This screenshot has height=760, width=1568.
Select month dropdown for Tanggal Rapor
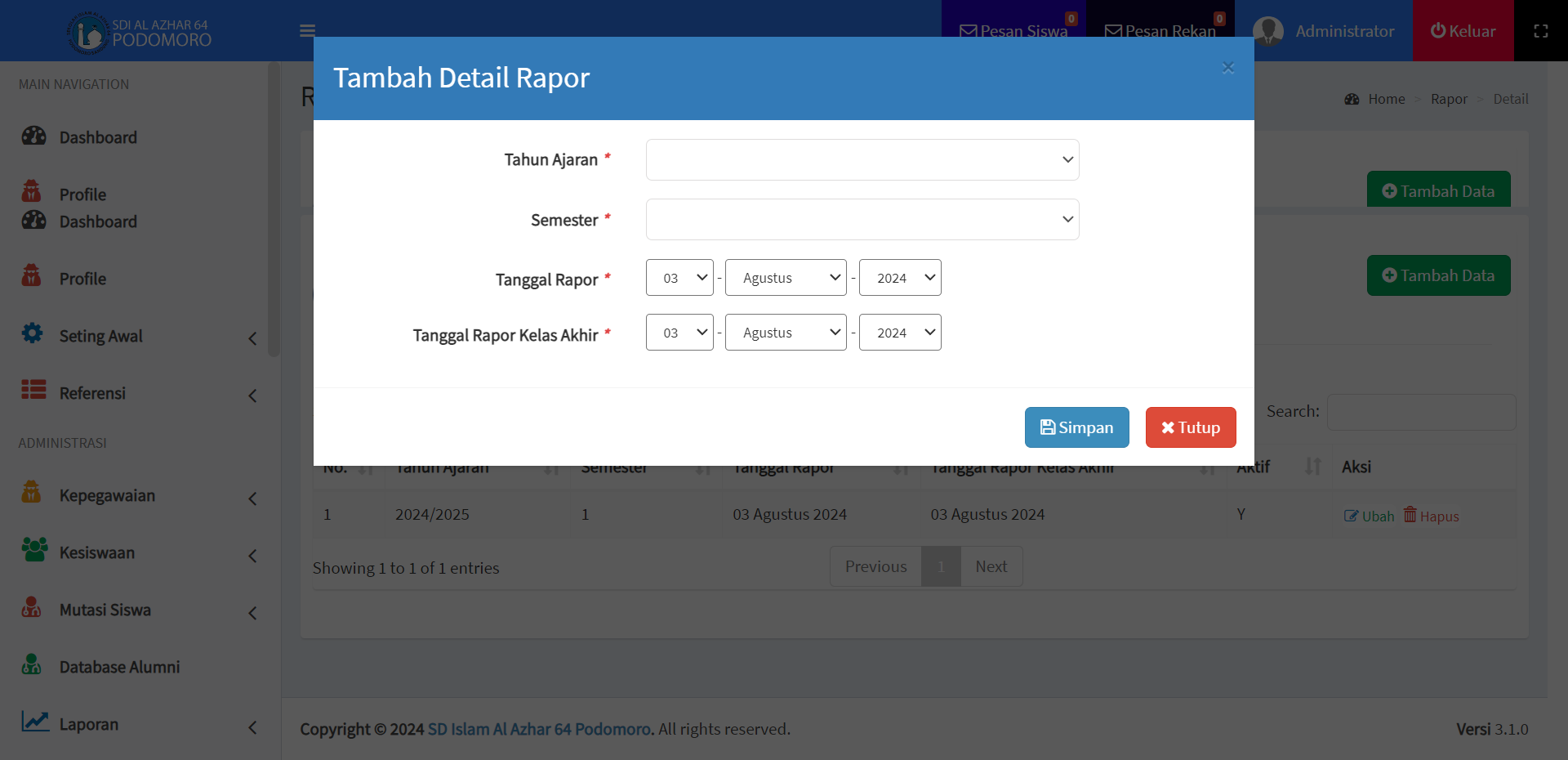pyautogui.click(x=785, y=278)
